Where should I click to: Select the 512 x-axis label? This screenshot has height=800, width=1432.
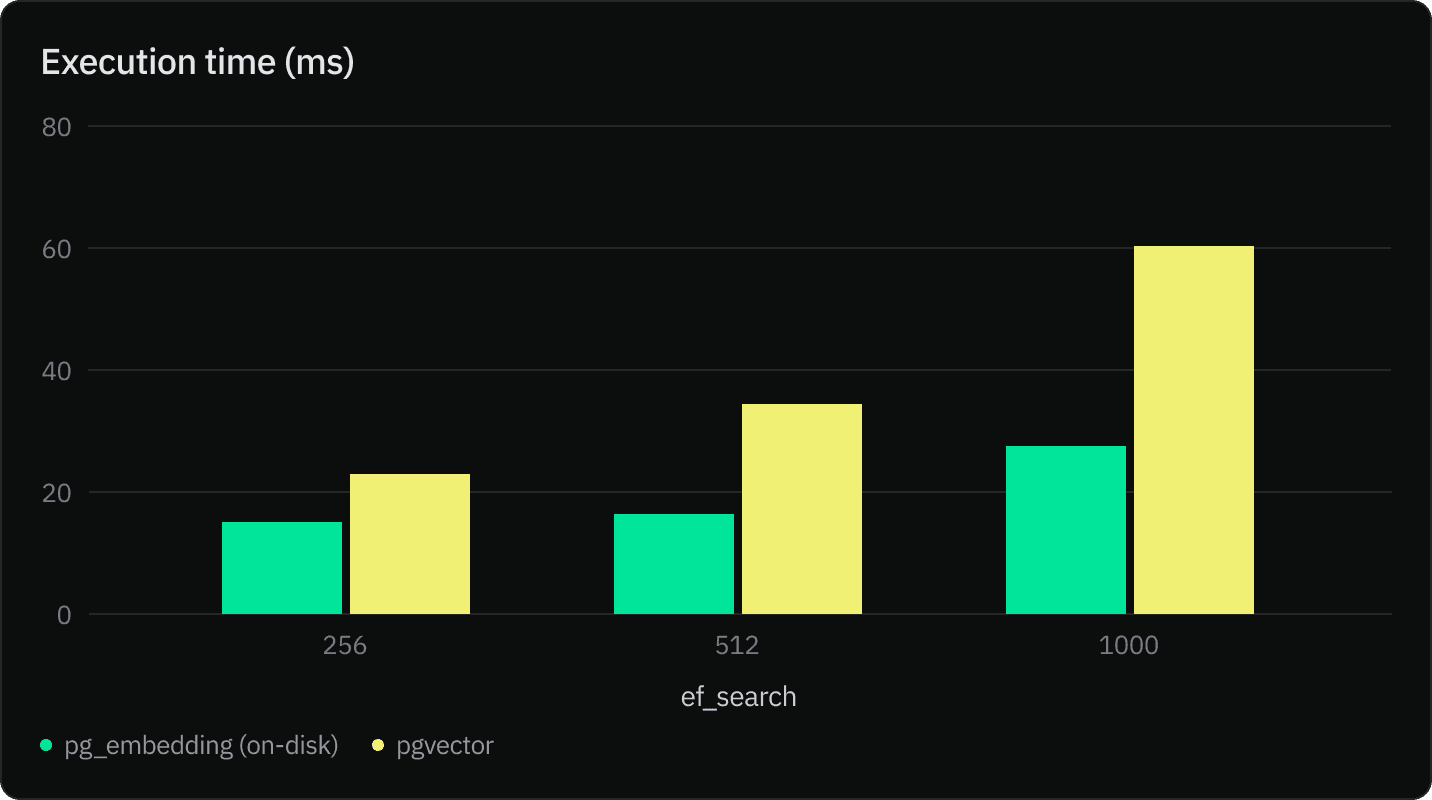coord(737,645)
